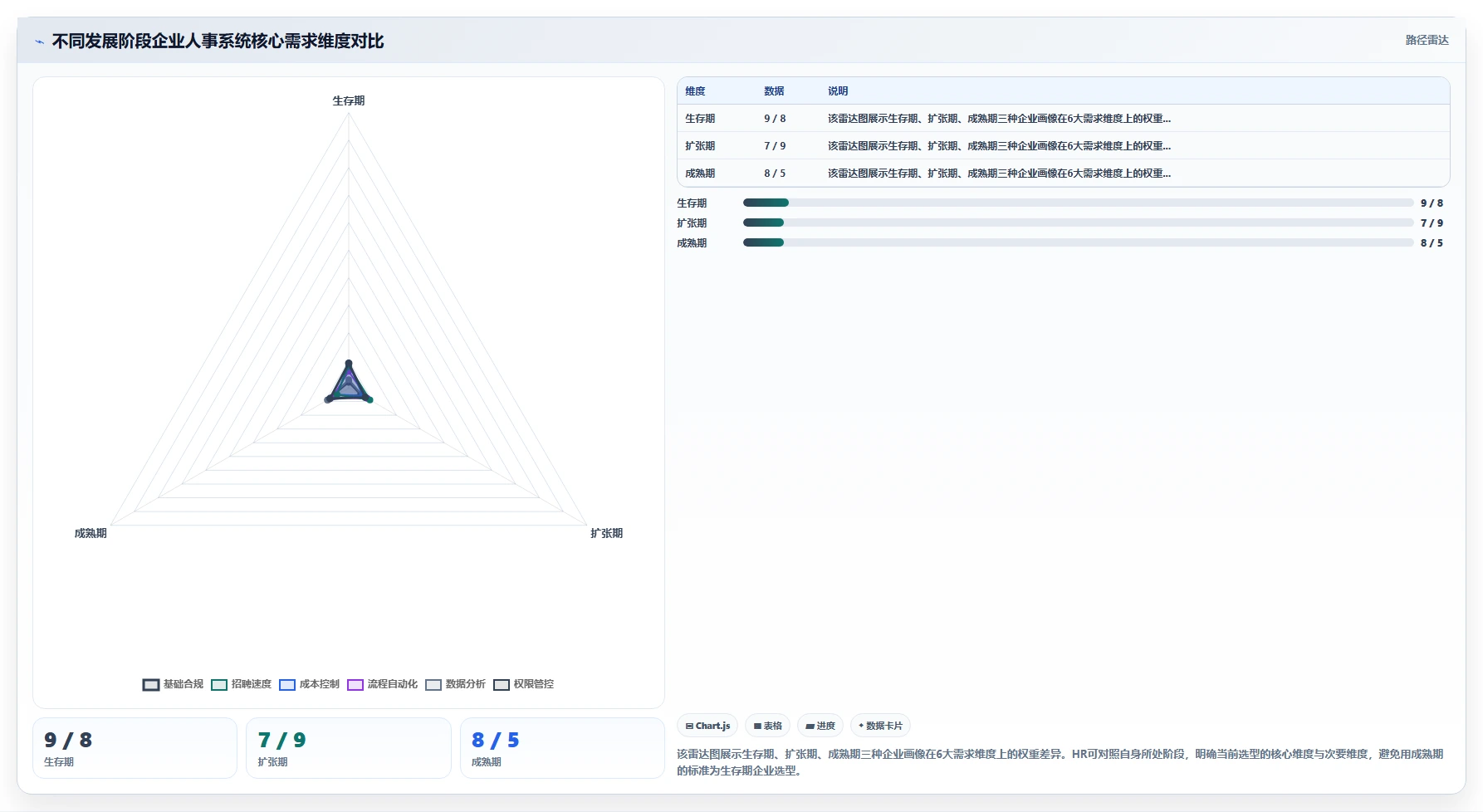1483x812 pixels.
Task: Select the Chart.js tag
Action: click(x=707, y=726)
